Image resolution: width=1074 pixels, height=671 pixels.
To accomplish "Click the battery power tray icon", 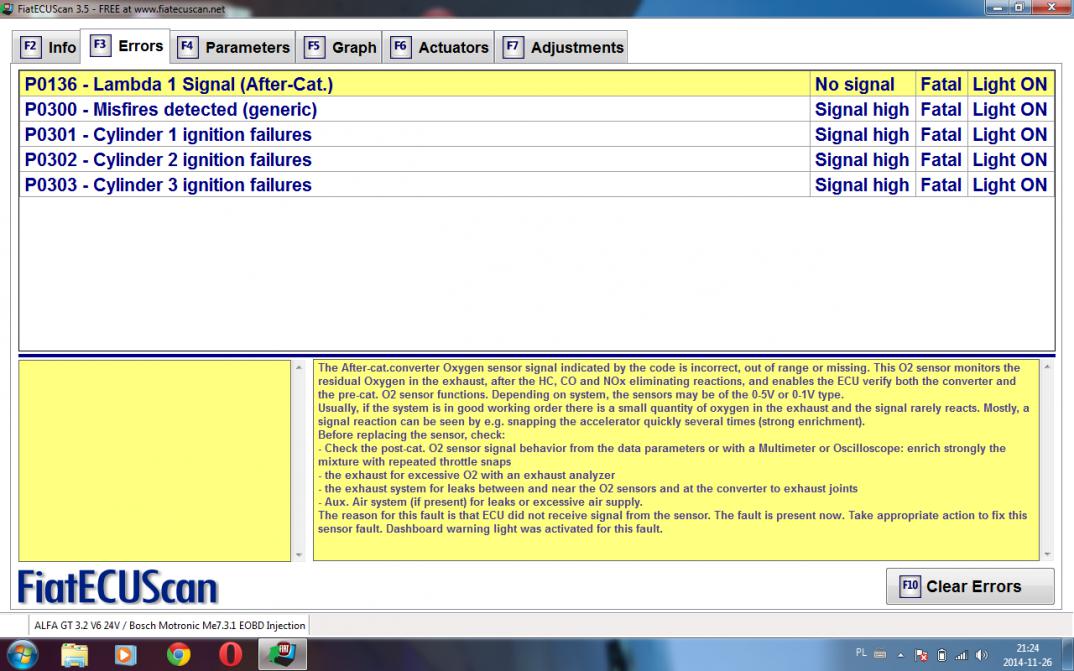I will click(x=942, y=655).
